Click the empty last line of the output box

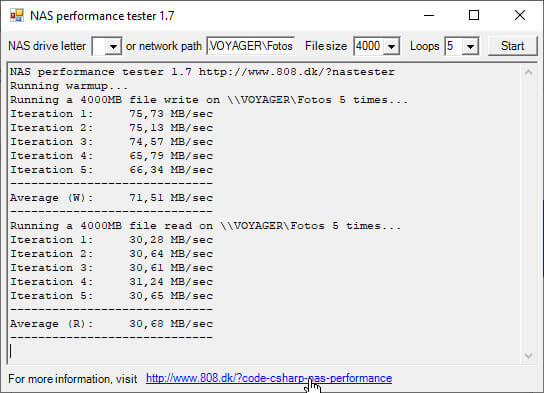pyautogui.click(x=264, y=351)
